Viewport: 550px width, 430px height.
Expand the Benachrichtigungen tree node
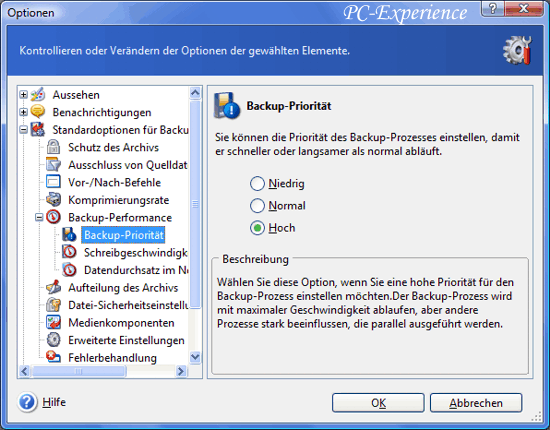(24, 112)
